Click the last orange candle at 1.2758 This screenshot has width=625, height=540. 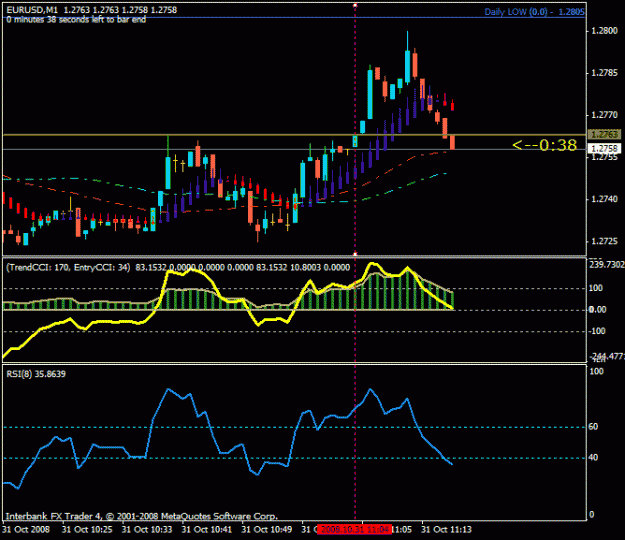pyautogui.click(x=452, y=142)
